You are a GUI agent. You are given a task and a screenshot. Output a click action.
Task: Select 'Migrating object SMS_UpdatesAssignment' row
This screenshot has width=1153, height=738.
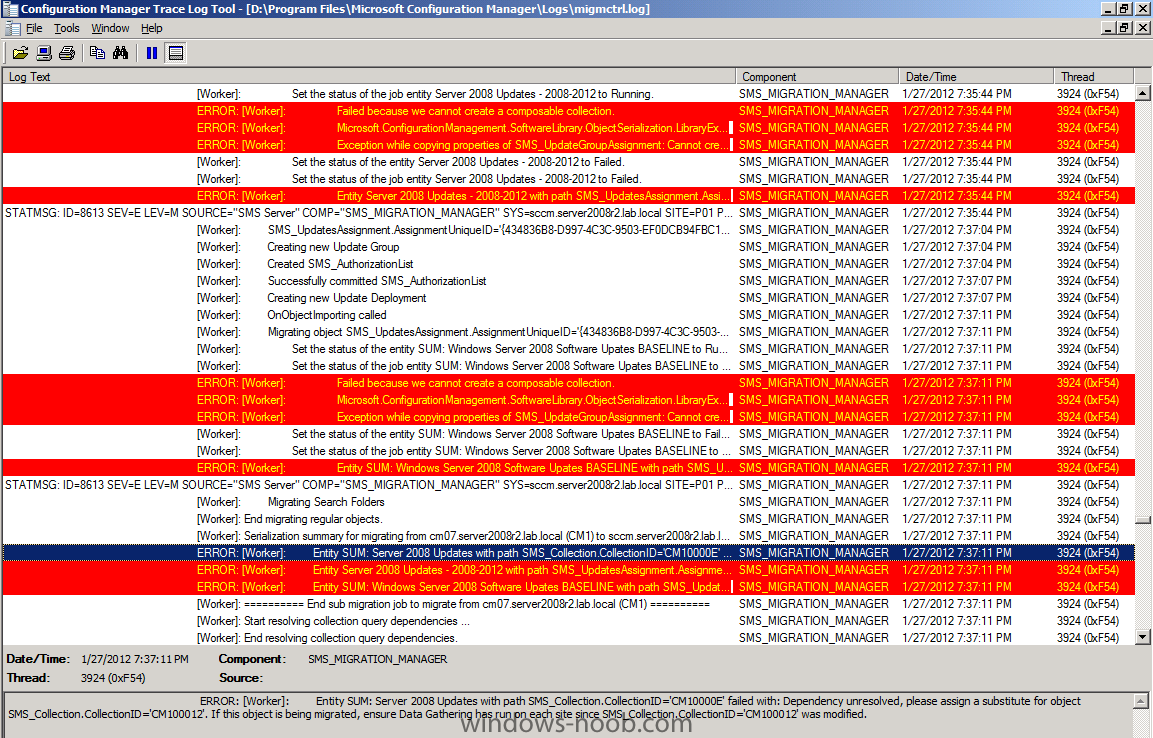coord(568,332)
